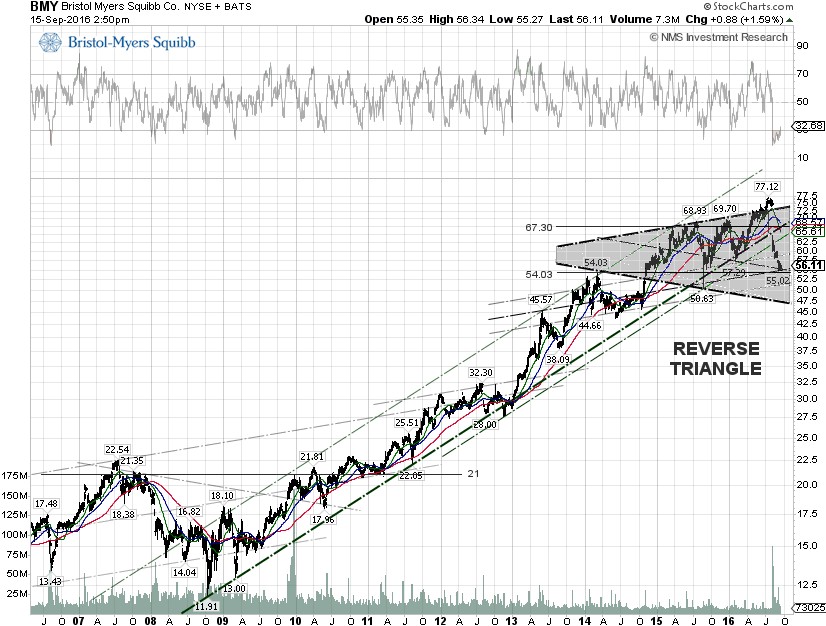
Task: Click the Volume 7.3M value
Action: click(x=644, y=19)
